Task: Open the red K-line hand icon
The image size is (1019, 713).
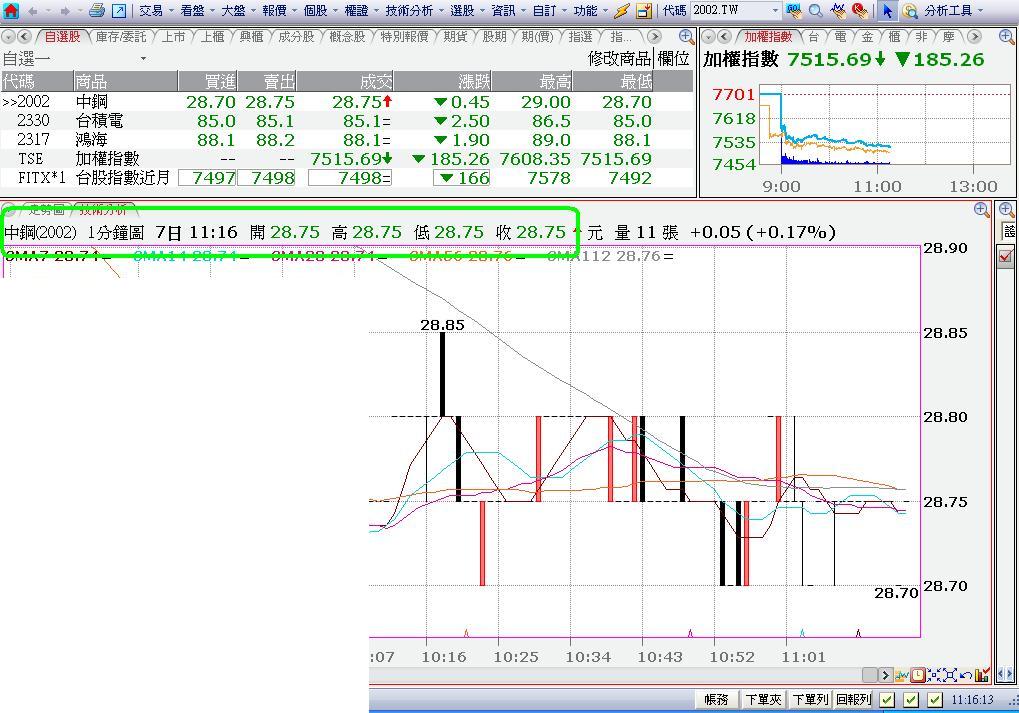Action: (x=860, y=10)
